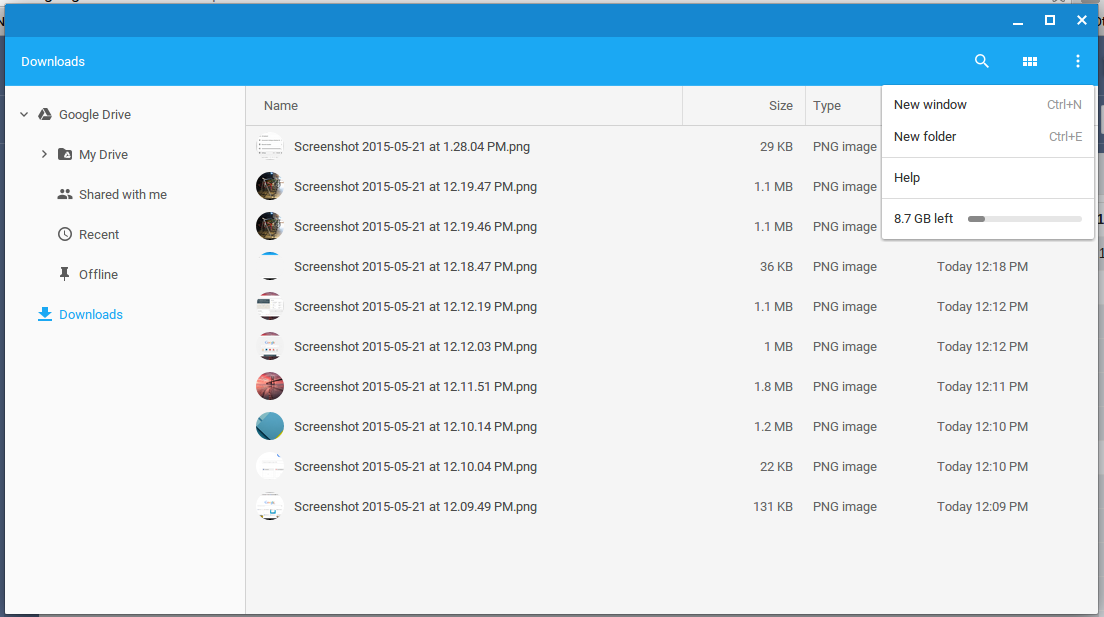
Task: Select file Screenshot 2015-05-21 at 12.11.51 PM.png
Action: click(x=415, y=387)
